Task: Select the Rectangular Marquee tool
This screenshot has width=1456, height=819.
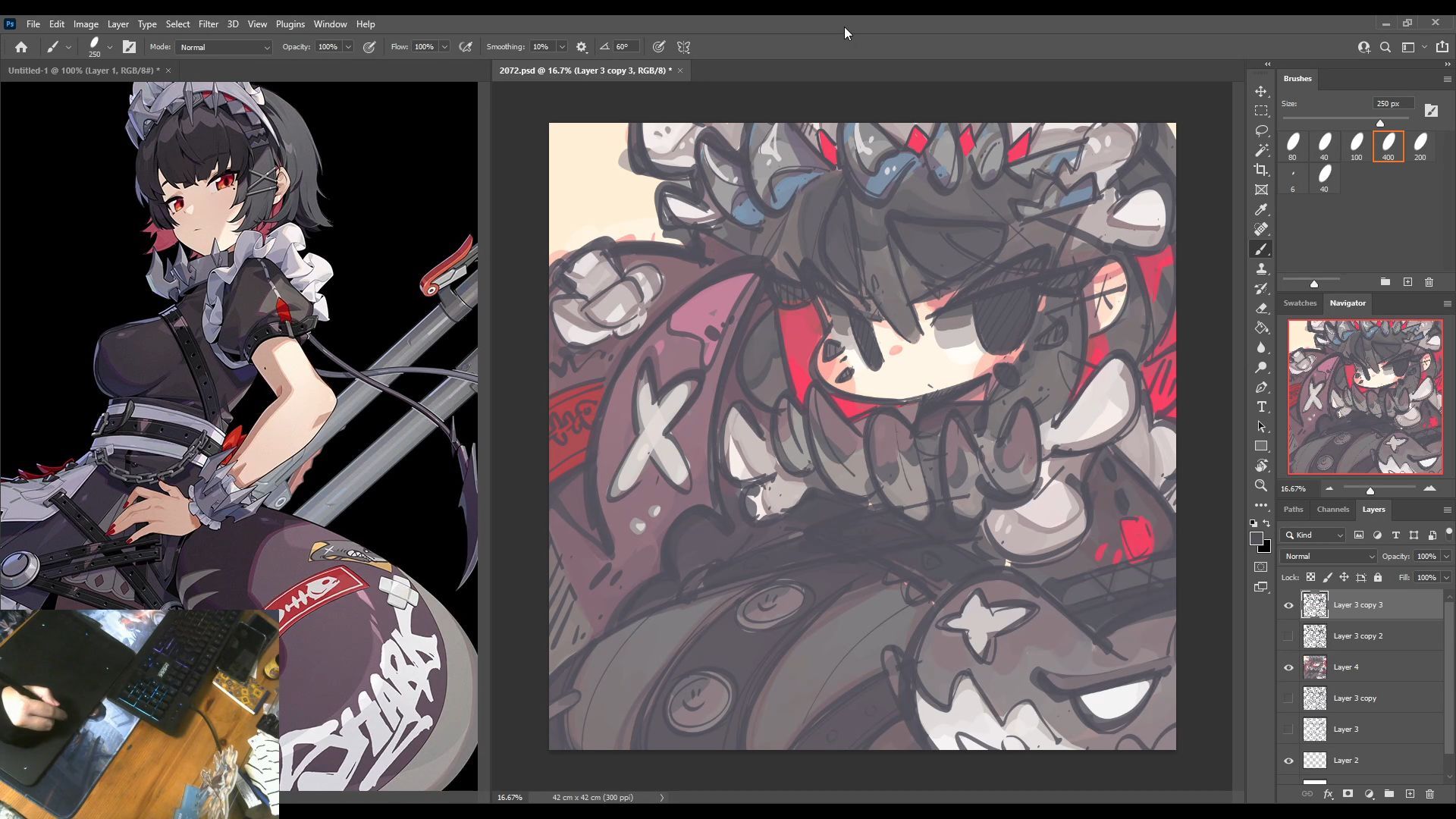Action: 1261,111
